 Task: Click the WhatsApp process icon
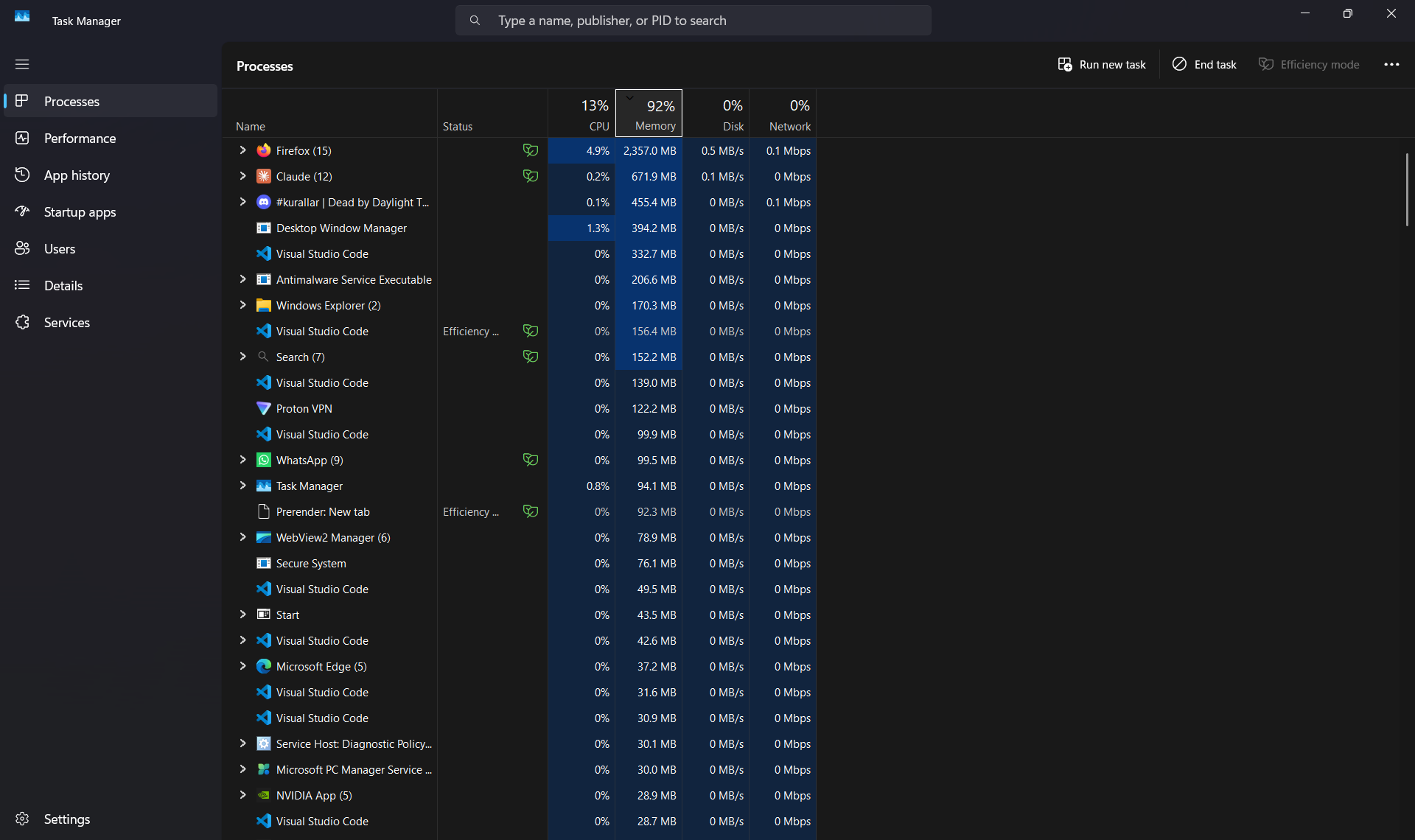click(x=263, y=460)
